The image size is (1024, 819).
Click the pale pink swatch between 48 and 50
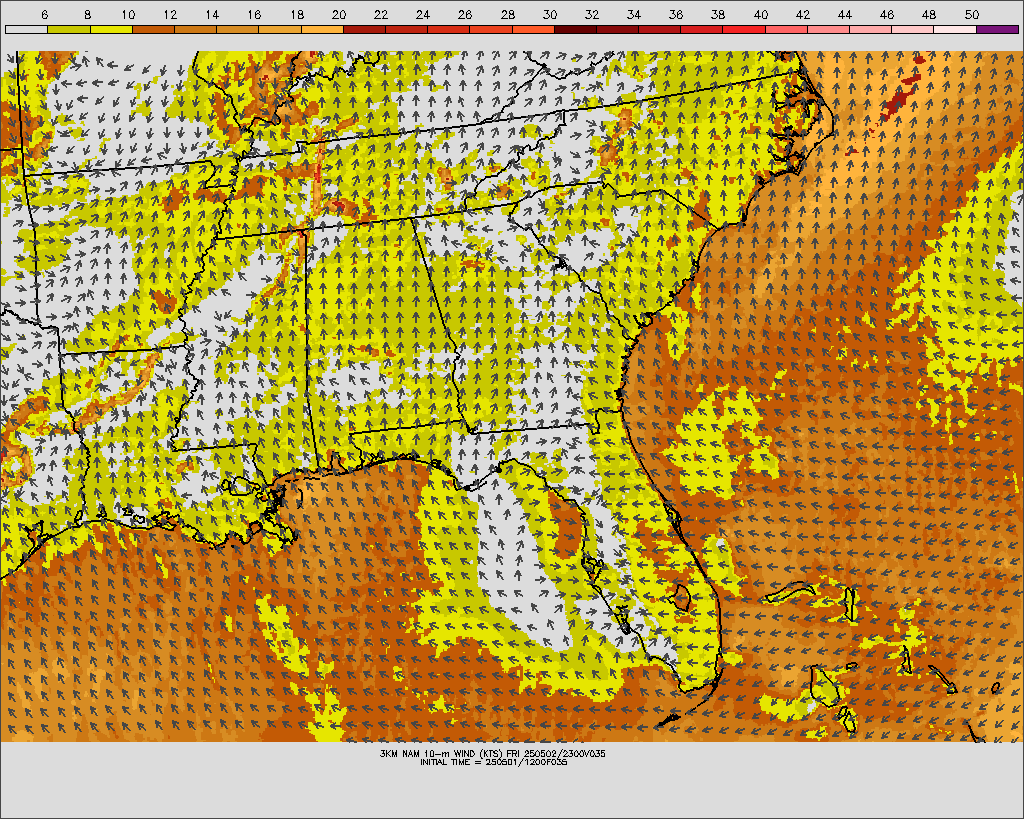pyautogui.click(x=955, y=29)
